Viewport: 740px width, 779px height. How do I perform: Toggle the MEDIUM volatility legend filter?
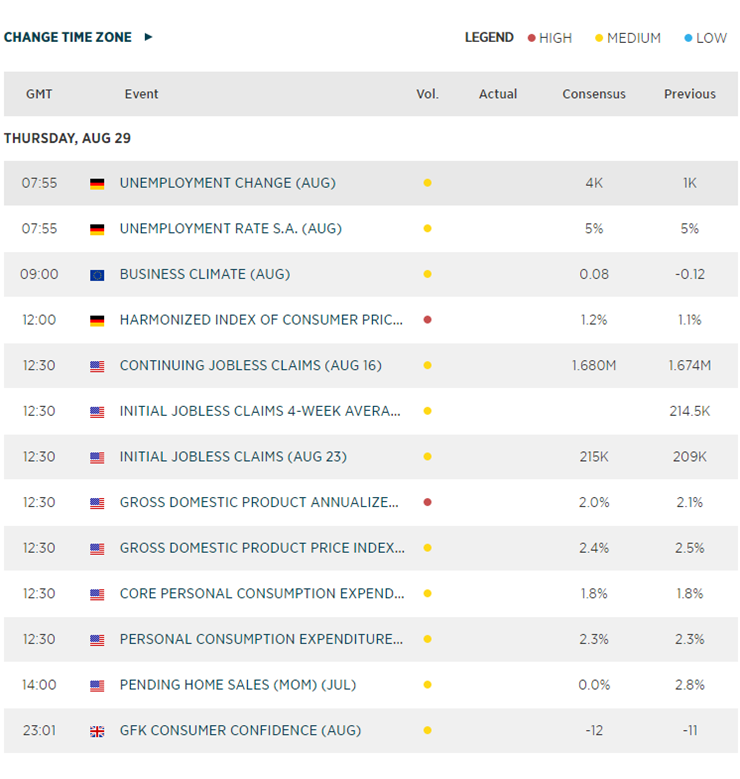(x=633, y=38)
